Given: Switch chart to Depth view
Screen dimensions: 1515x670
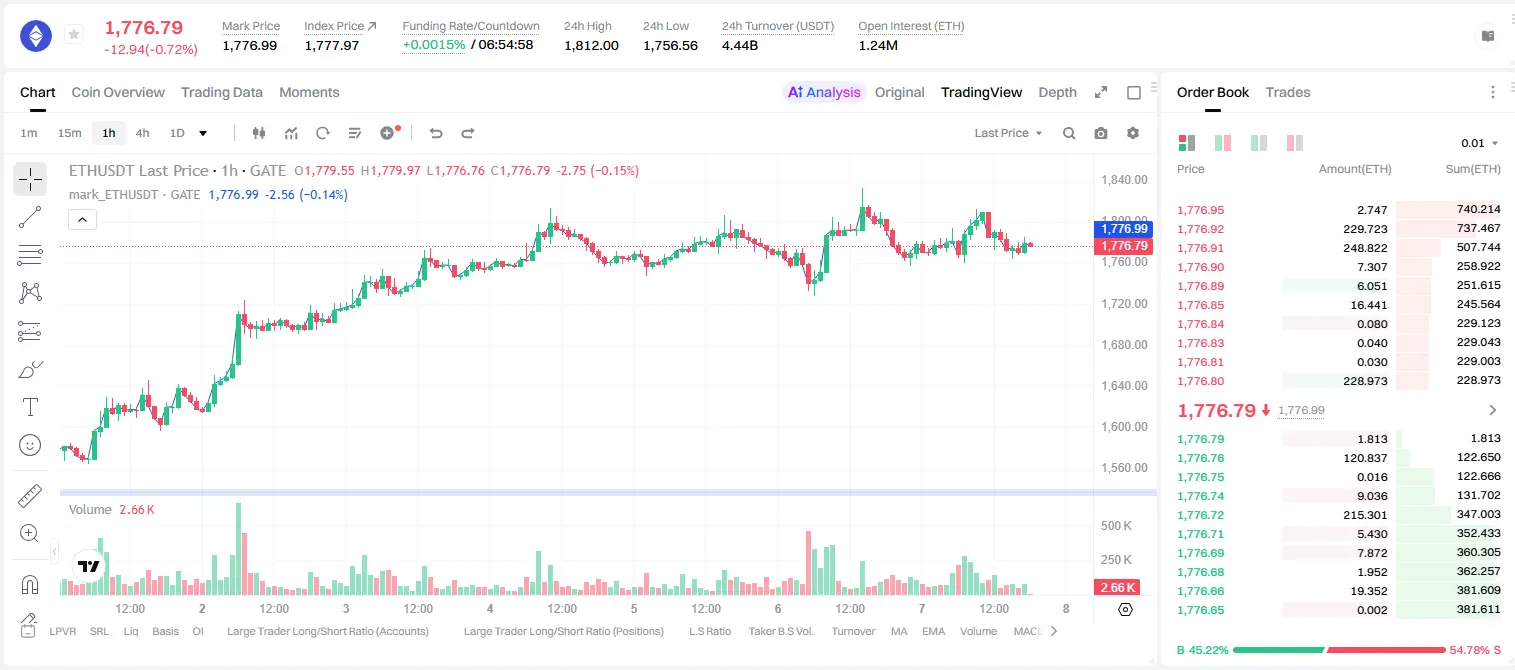Looking at the screenshot, I should point(1057,92).
